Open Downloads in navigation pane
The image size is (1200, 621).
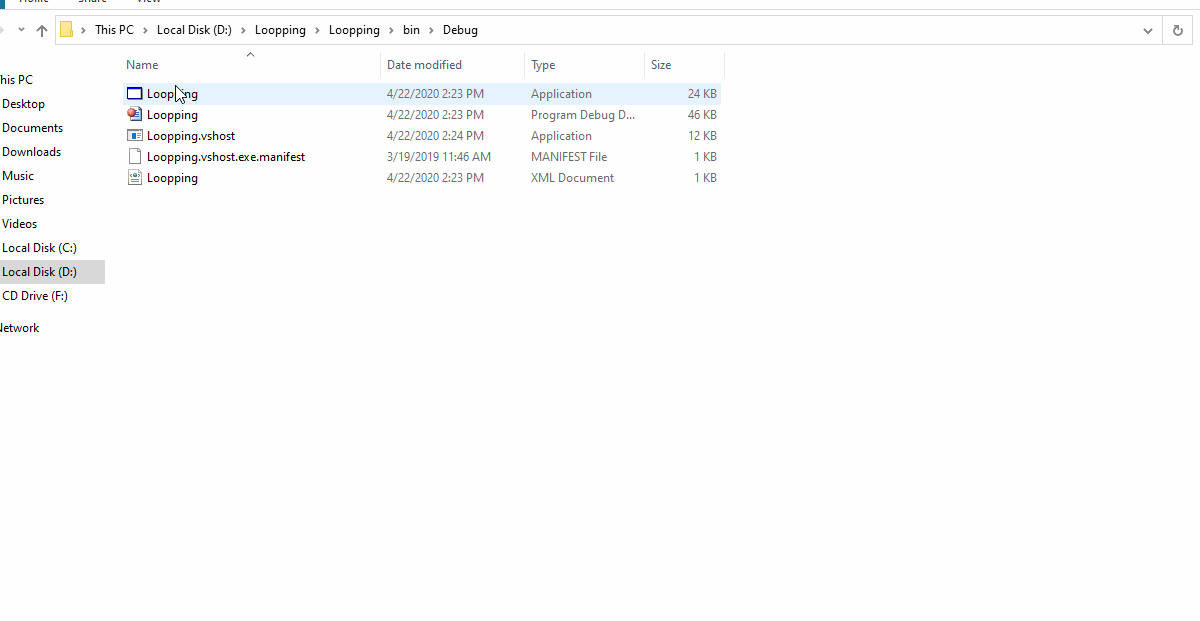[31, 152]
